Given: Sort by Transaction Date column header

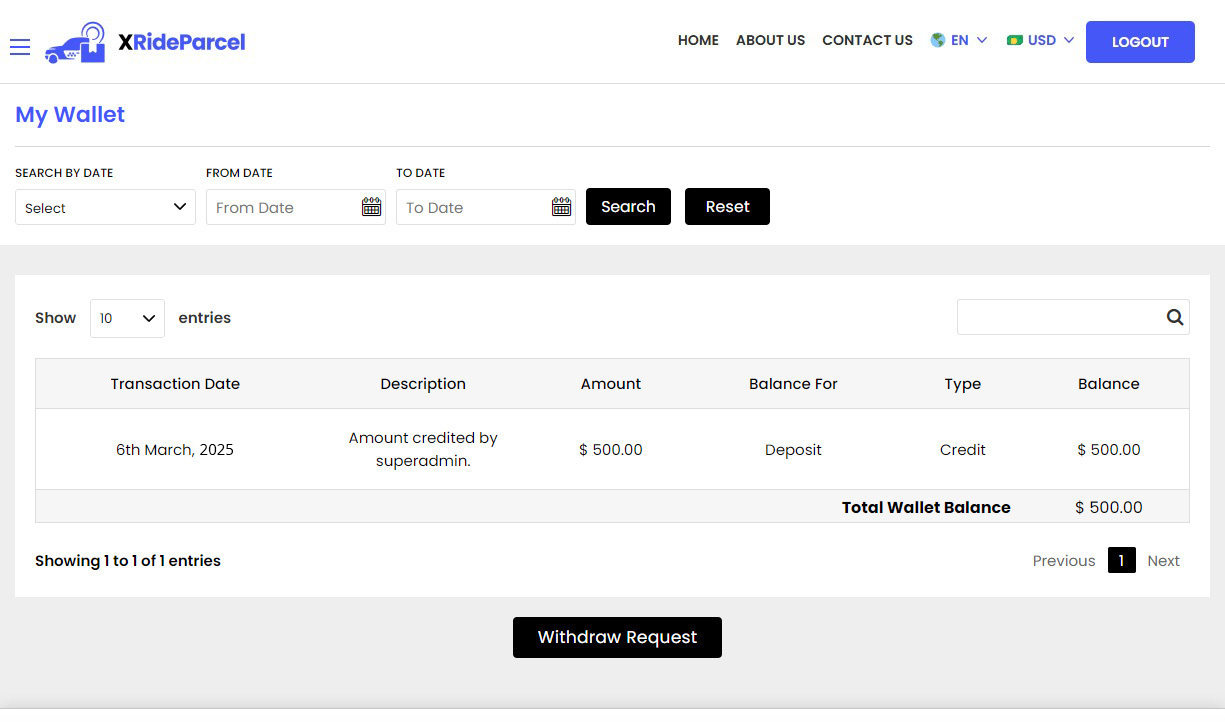Looking at the screenshot, I should 175,384.
